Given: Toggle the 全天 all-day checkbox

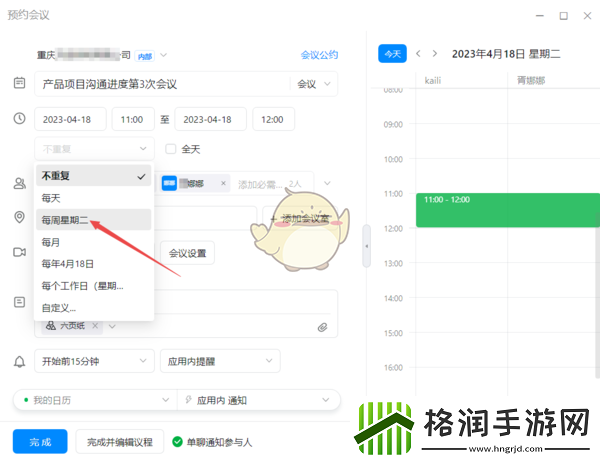Looking at the screenshot, I should [x=171, y=149].
